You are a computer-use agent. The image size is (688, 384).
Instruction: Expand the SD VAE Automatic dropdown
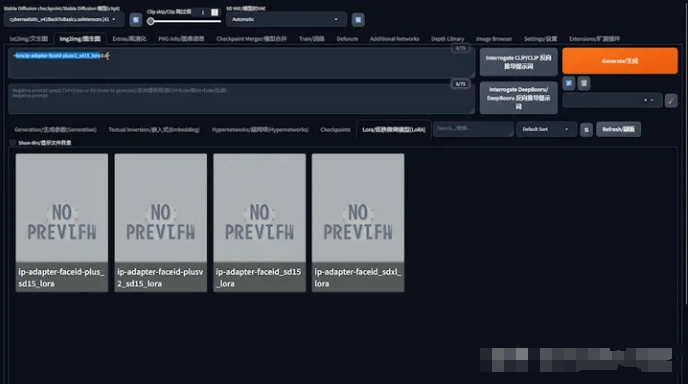[286, 20]
